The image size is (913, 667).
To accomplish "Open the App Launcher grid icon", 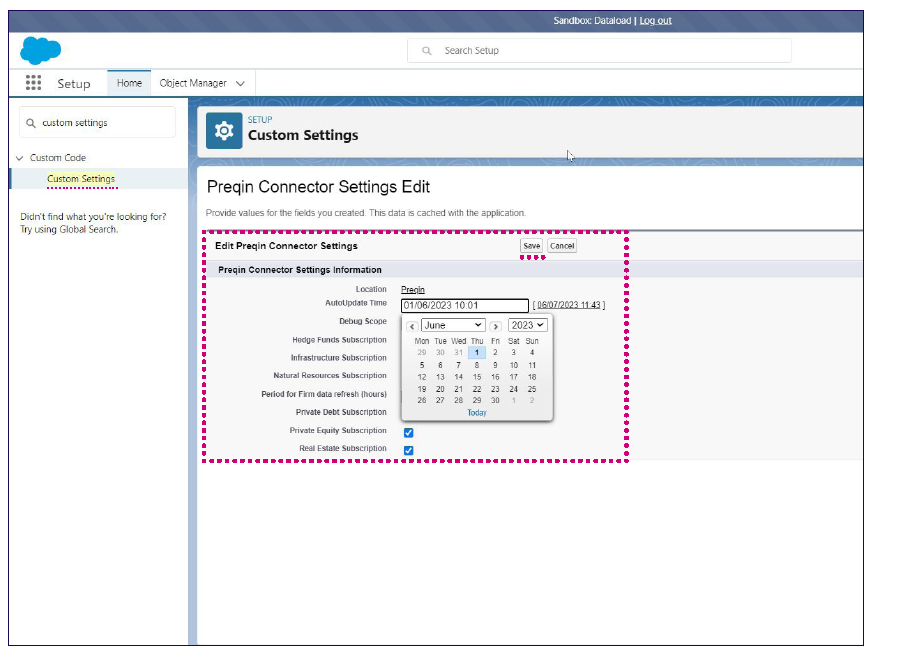I will [33, 83].
